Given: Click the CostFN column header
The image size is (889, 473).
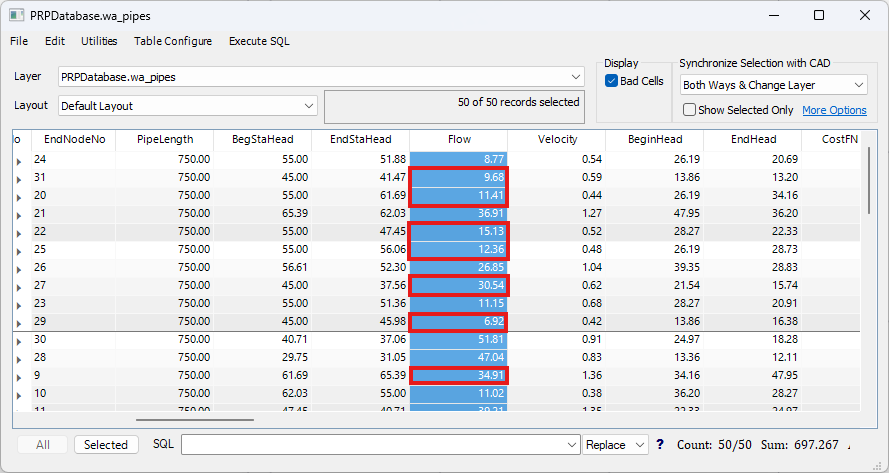Looking at the screenshot, I should pos(832,140).
